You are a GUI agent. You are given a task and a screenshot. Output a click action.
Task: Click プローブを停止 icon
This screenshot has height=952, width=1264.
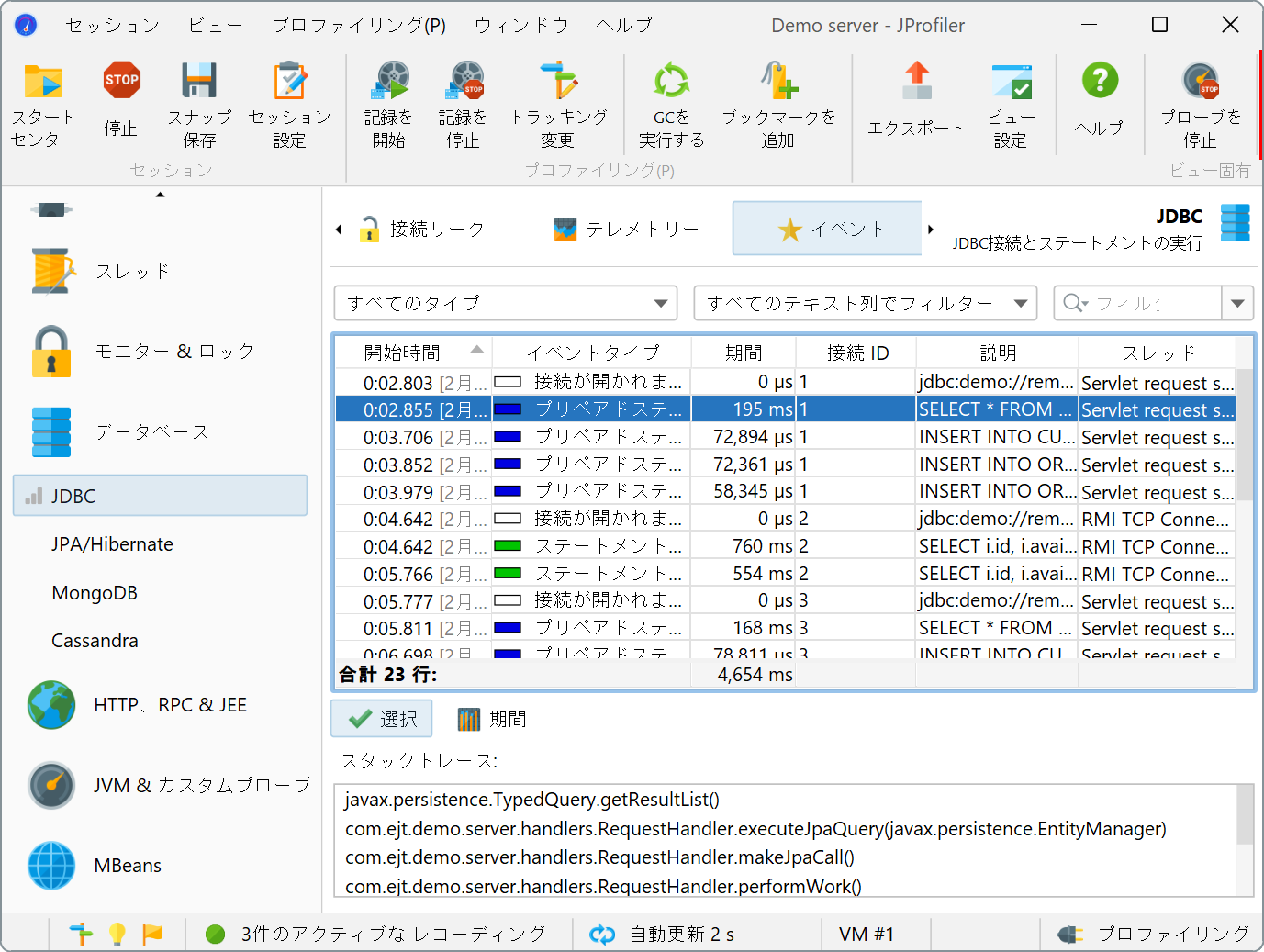tap(1201, 81)
